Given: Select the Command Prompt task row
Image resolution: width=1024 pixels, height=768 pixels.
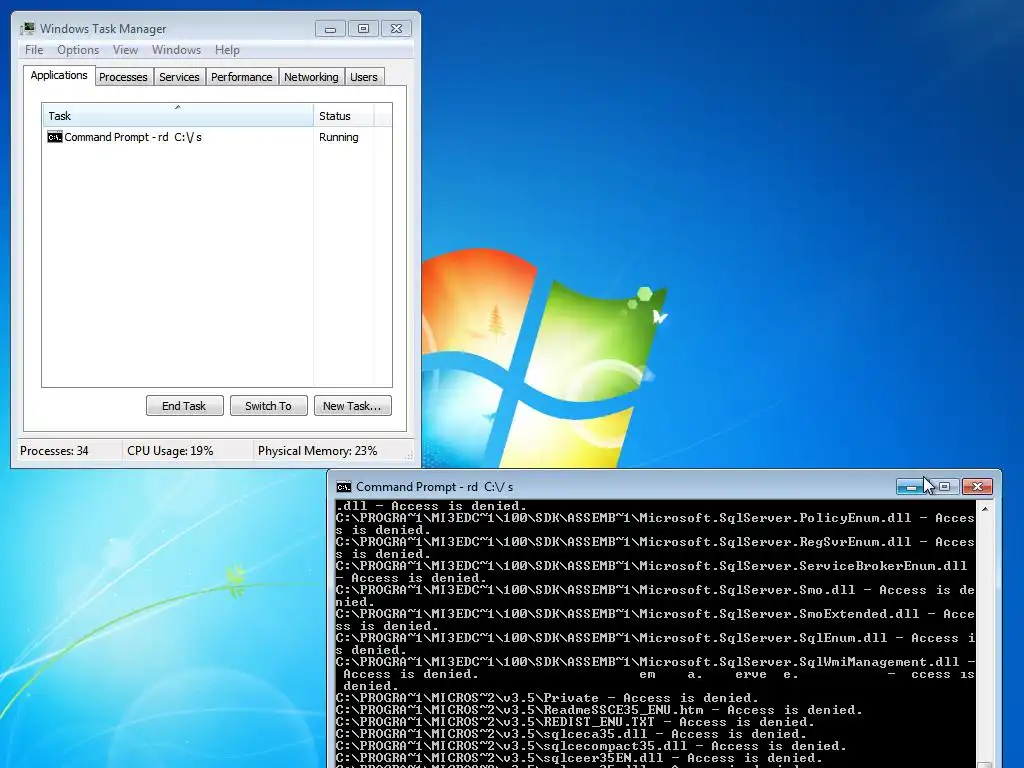Looking at the screenshot, I should pyautogui.click(x=217, y=137).
